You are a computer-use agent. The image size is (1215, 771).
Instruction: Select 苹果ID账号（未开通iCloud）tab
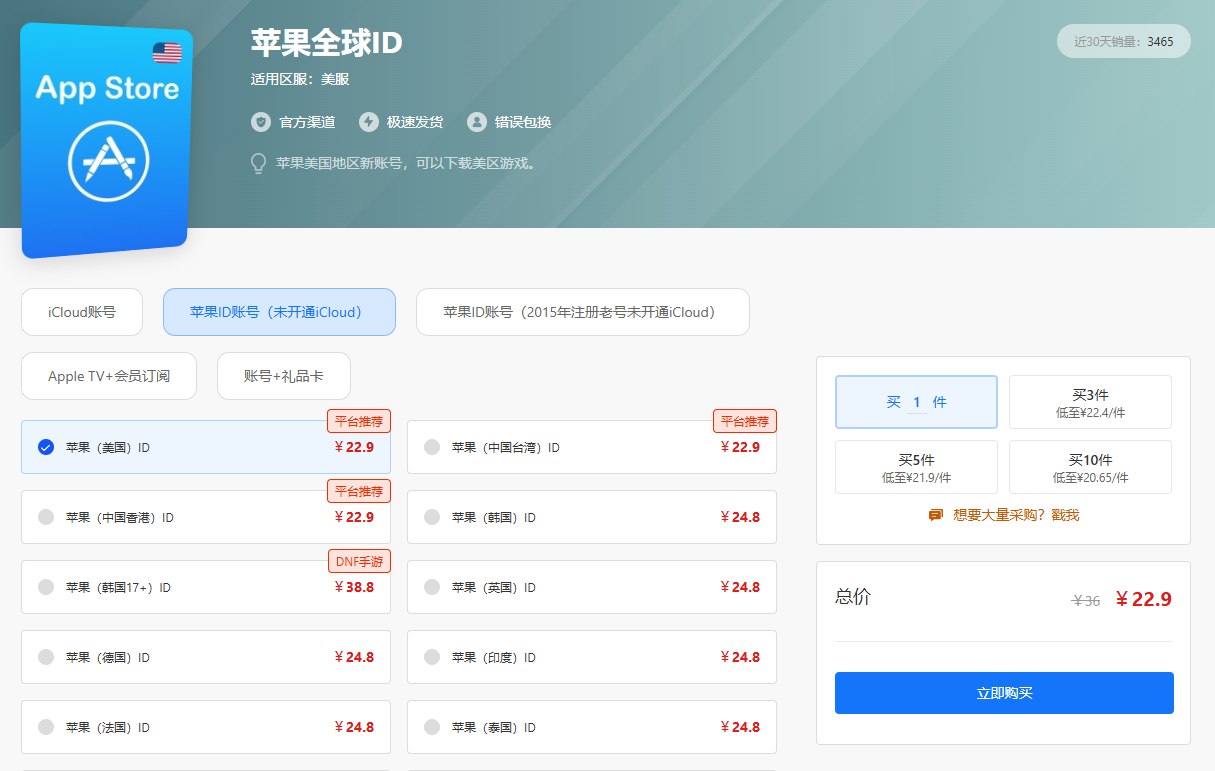click(279, 312)
